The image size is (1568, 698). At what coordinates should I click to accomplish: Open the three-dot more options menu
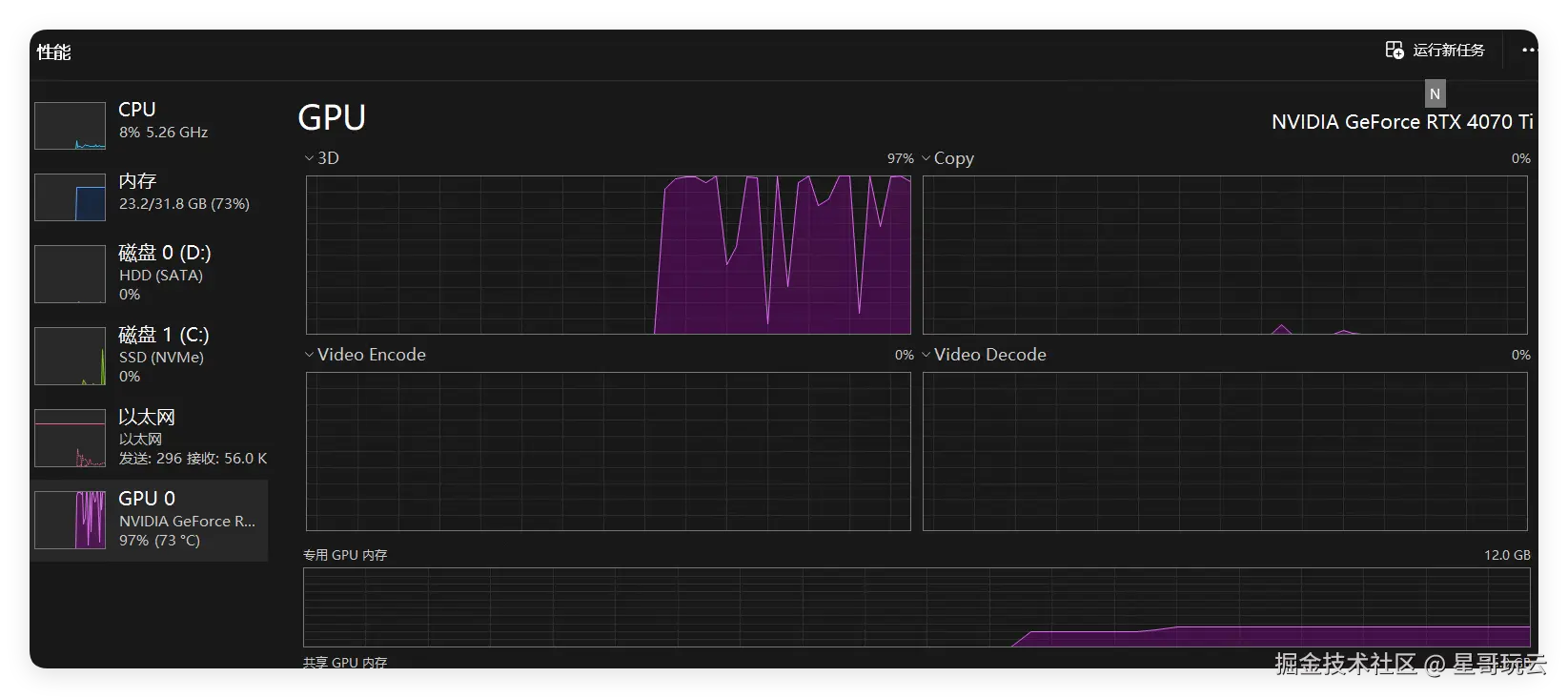pos(1529,51)
